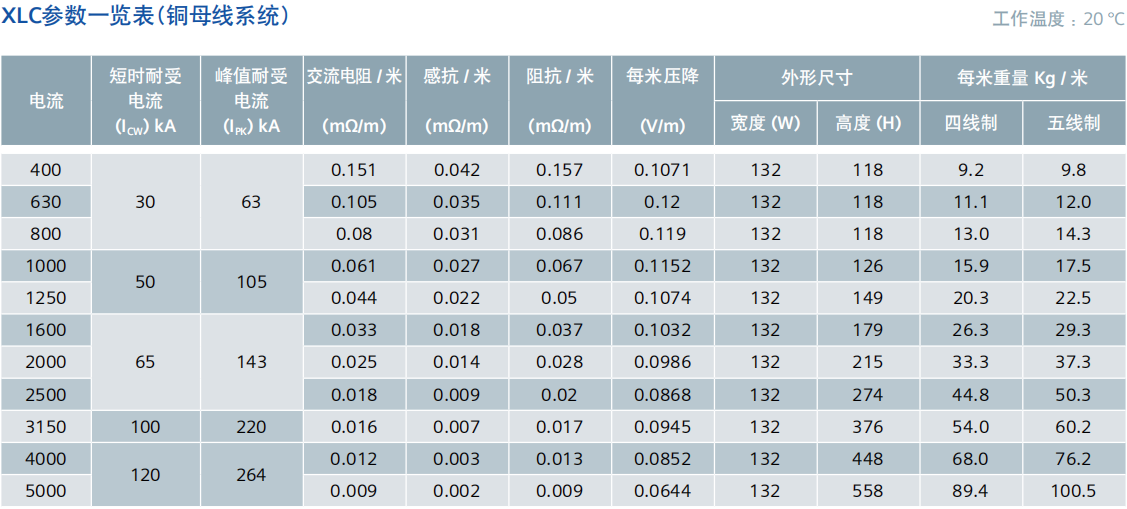1127x509 pixels.
Task: Click the XLC参数一览表 table title
Action: click(x=146, y=17)
